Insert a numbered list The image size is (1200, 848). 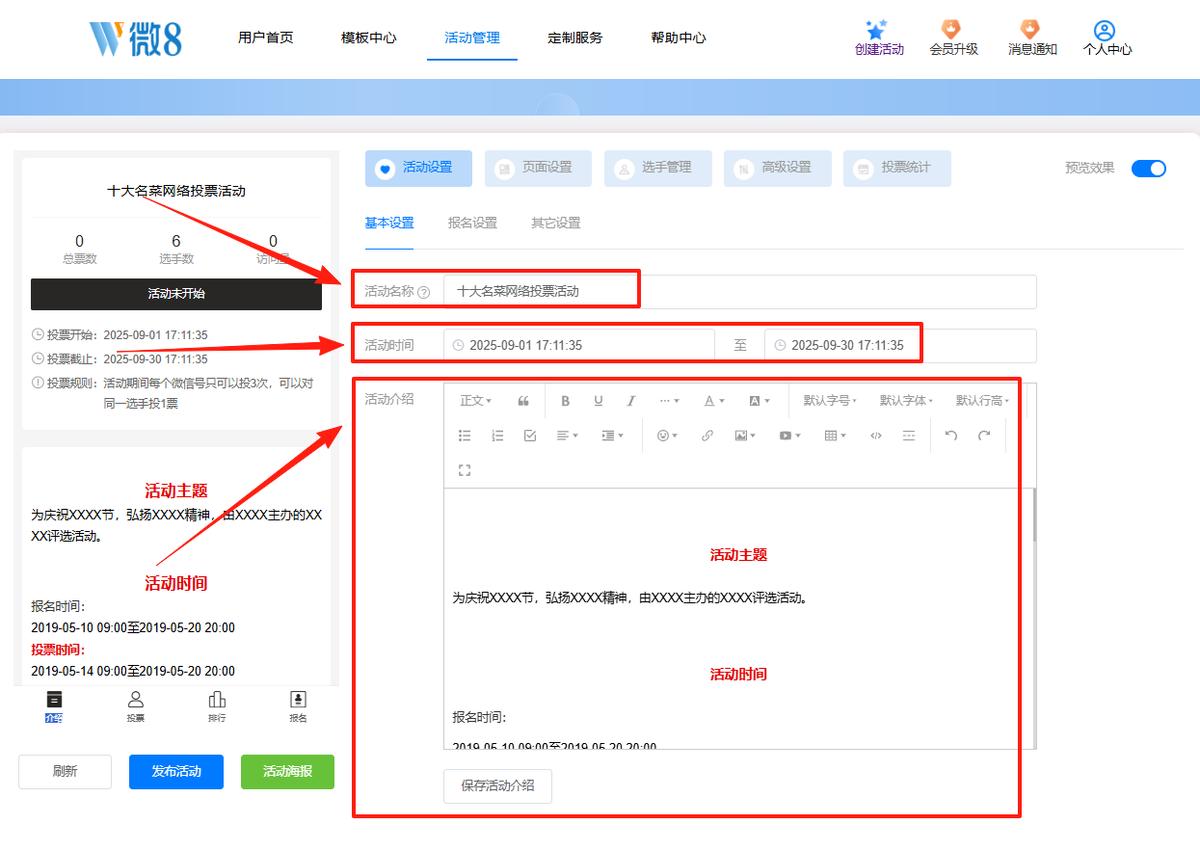coord(498,435)
